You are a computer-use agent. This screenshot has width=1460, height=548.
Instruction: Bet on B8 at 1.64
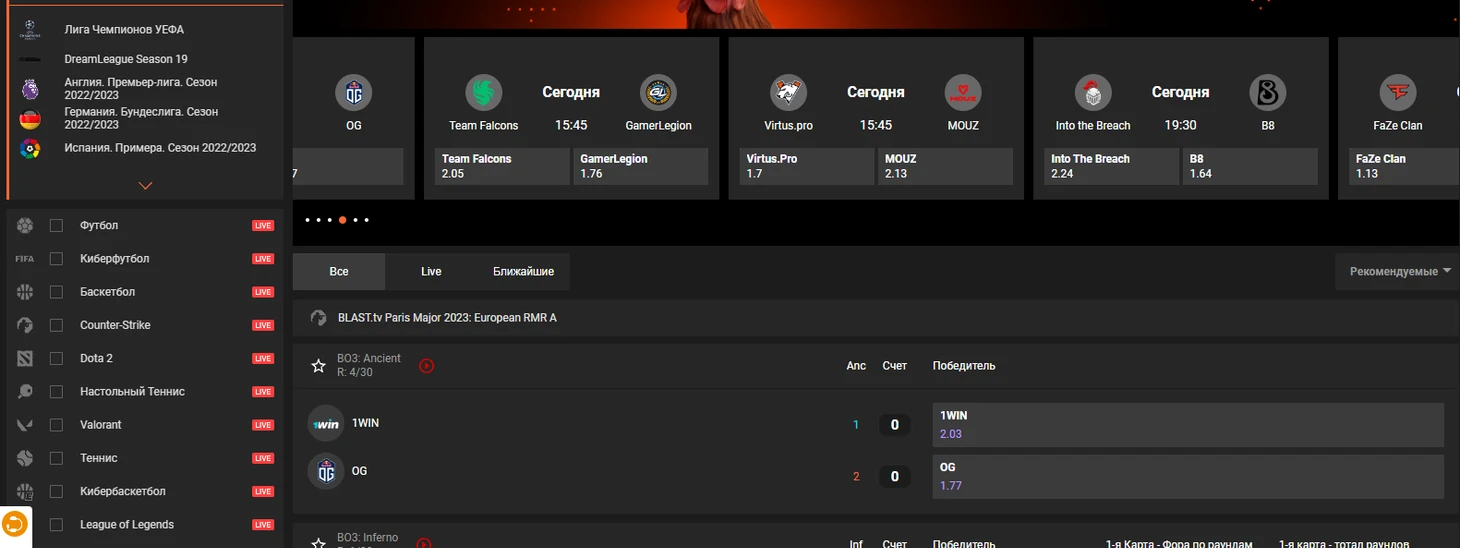tap(1251, 167)
